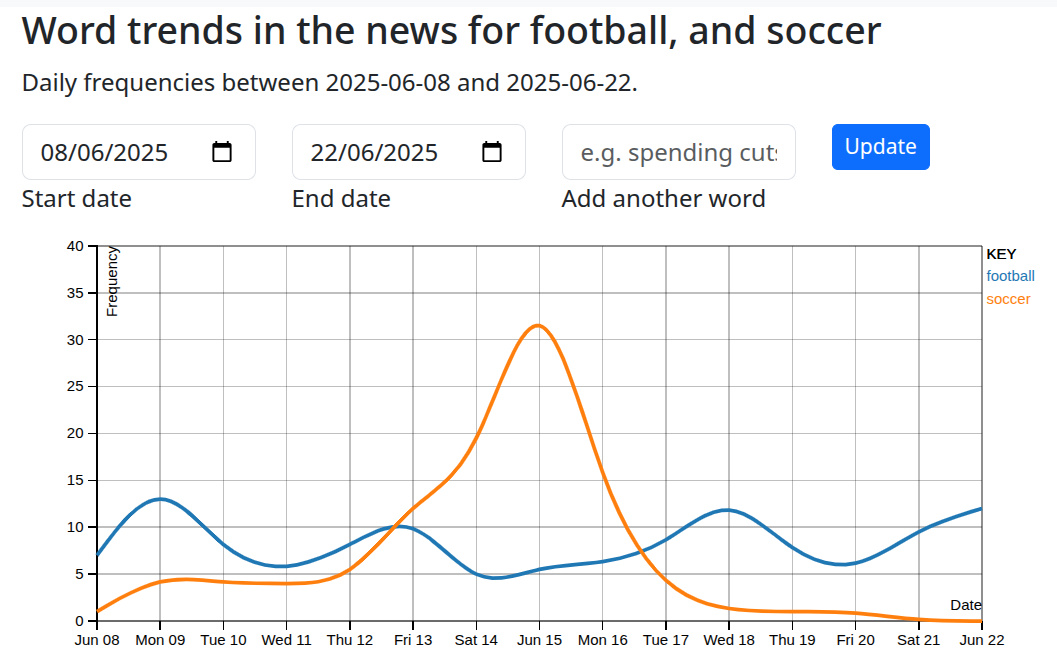Viewport: 1057px width, 662px height.
Task: Click the Jun 08 axis label
Action: 97,640
